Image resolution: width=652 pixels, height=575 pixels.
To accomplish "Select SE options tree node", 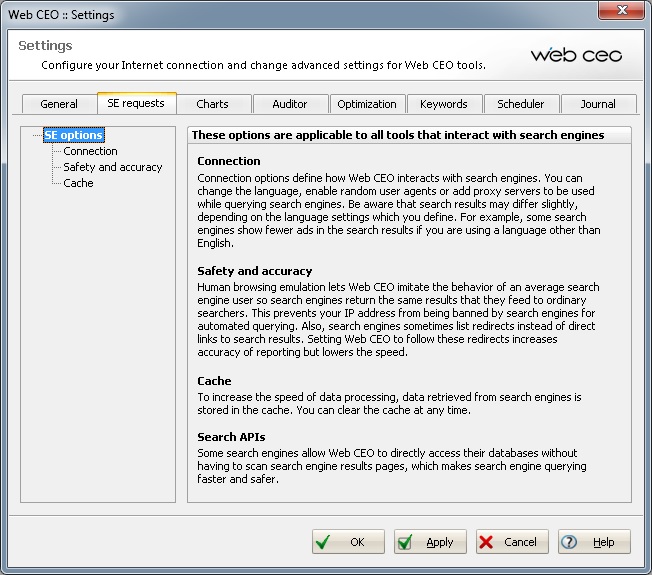I will click(x=74, y=135).
